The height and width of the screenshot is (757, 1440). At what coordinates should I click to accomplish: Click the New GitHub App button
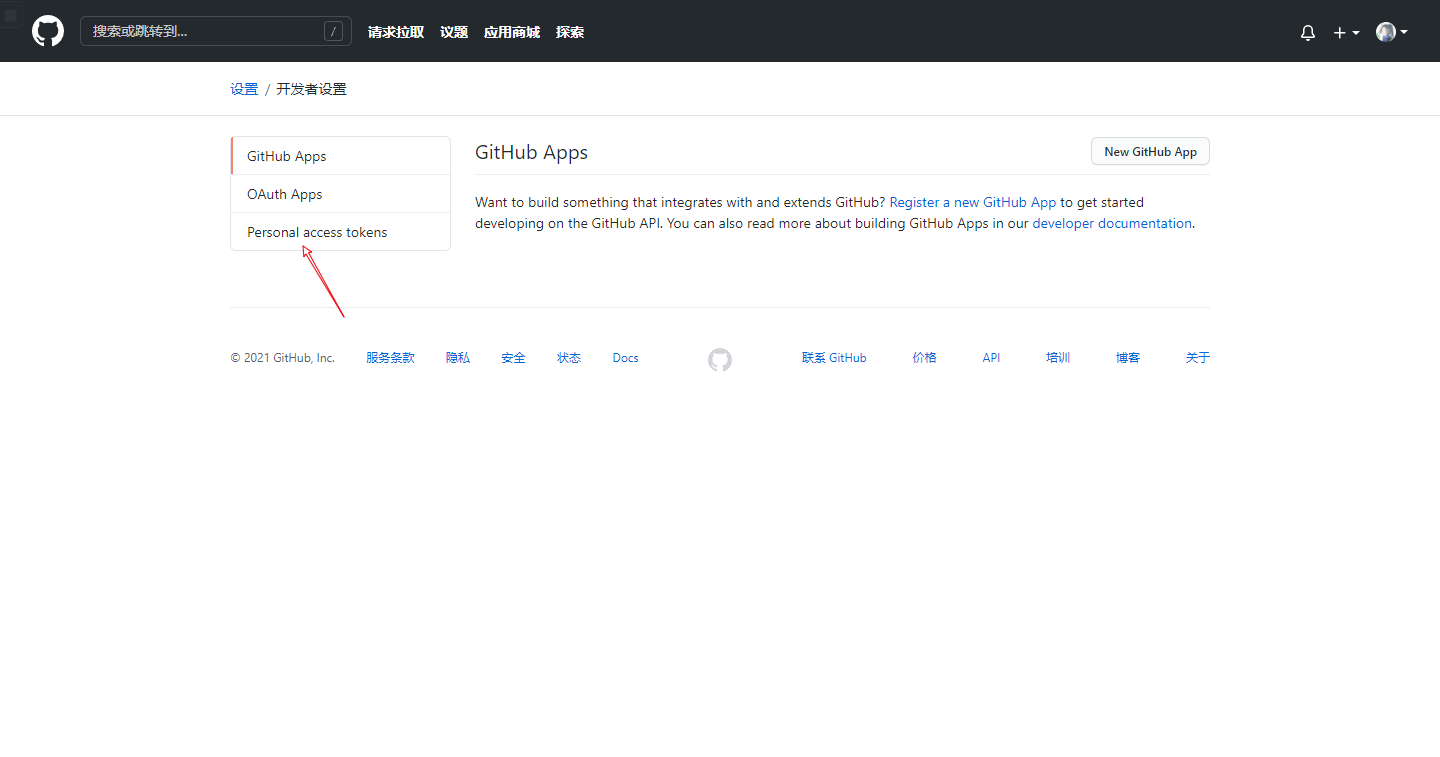(1150, 152)
